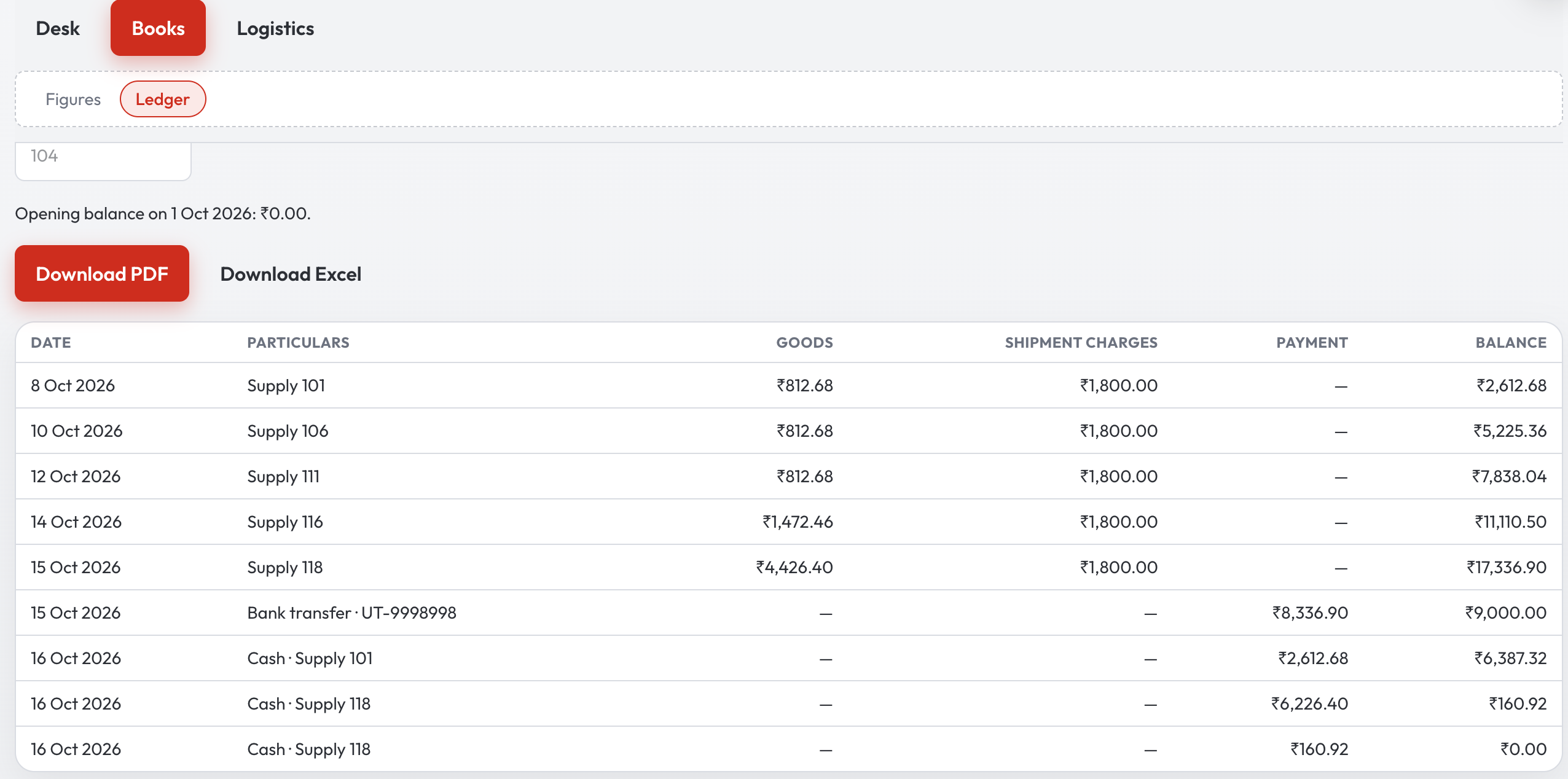Viewport: 1568px width, 779px height.
Task: Click Cash · Supply 118 row paying ₹6,226.40
Action: click(x=788, y=703)
